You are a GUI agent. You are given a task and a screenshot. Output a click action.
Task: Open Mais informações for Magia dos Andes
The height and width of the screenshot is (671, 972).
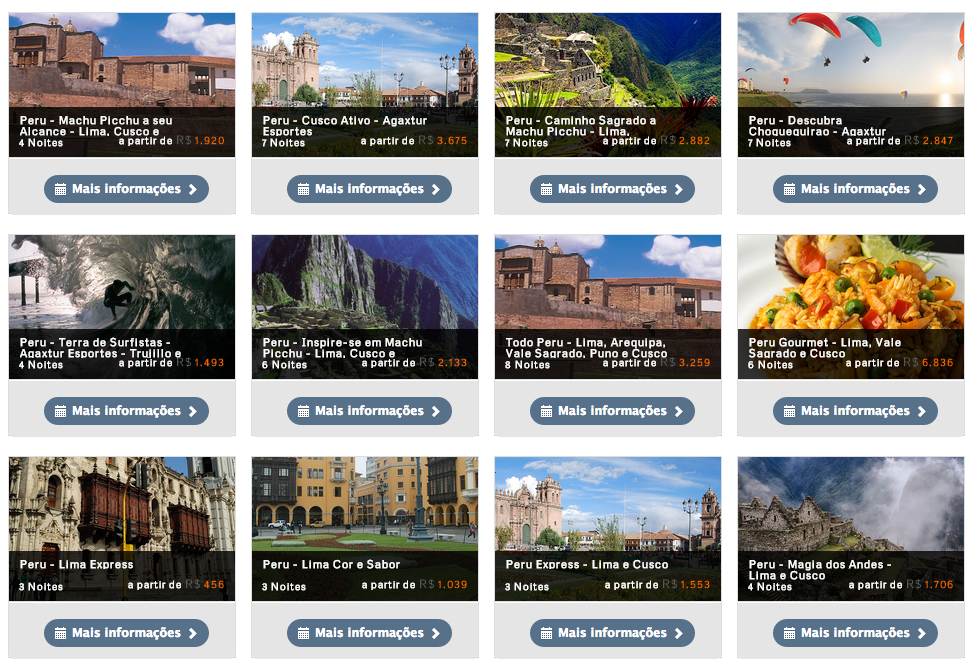855,633
